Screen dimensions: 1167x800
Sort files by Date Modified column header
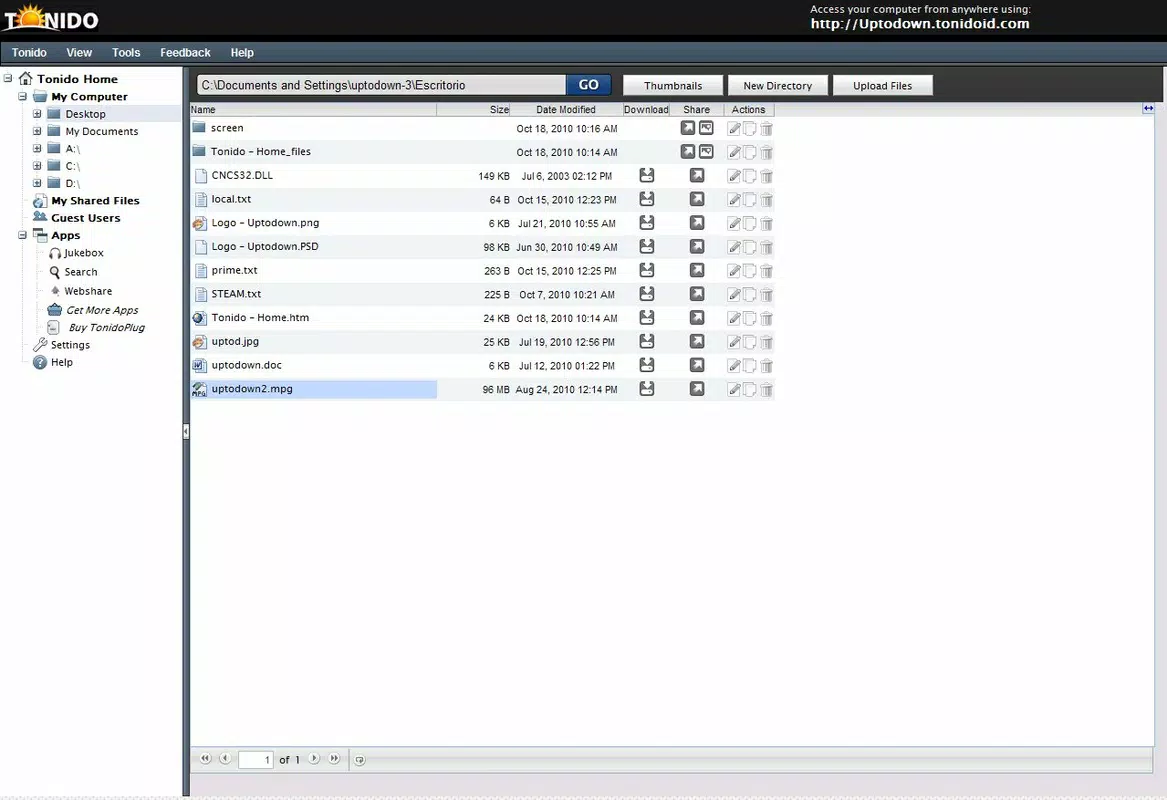566,109
